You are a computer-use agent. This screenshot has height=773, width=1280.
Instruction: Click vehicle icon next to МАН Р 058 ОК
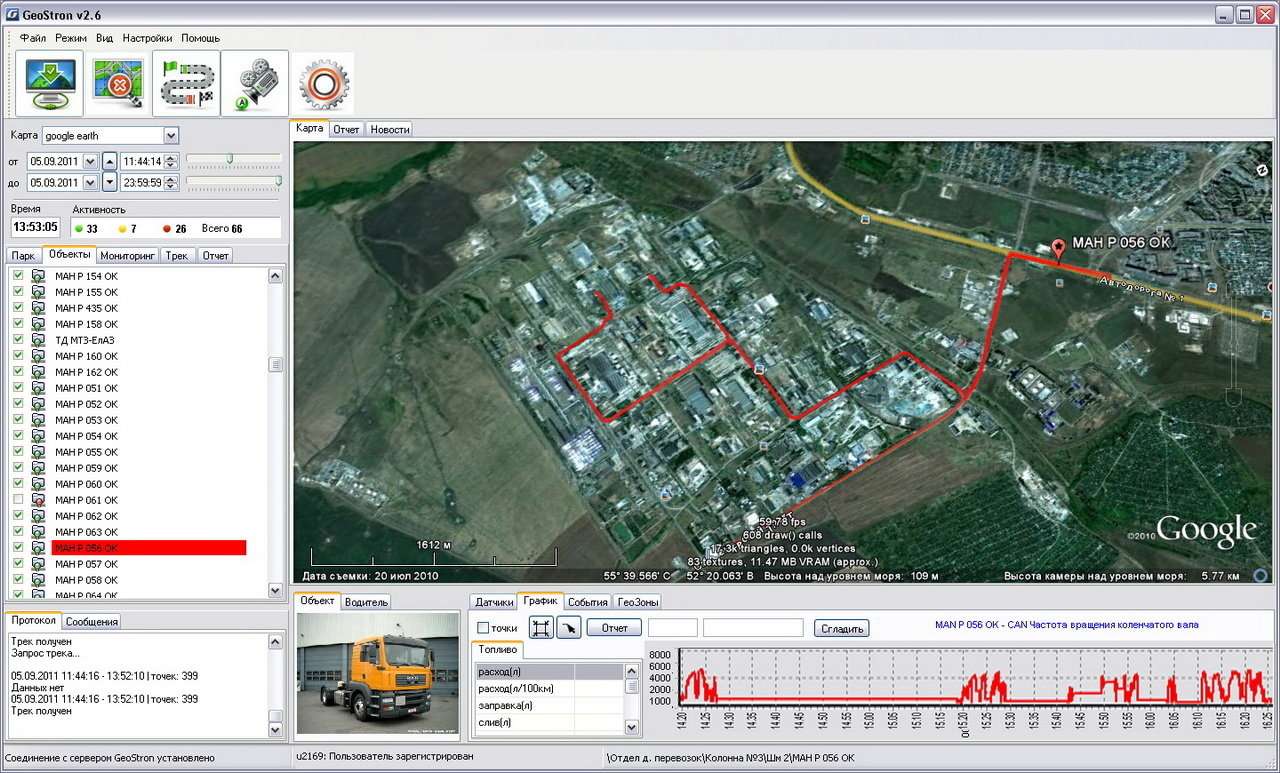[38, 580]
